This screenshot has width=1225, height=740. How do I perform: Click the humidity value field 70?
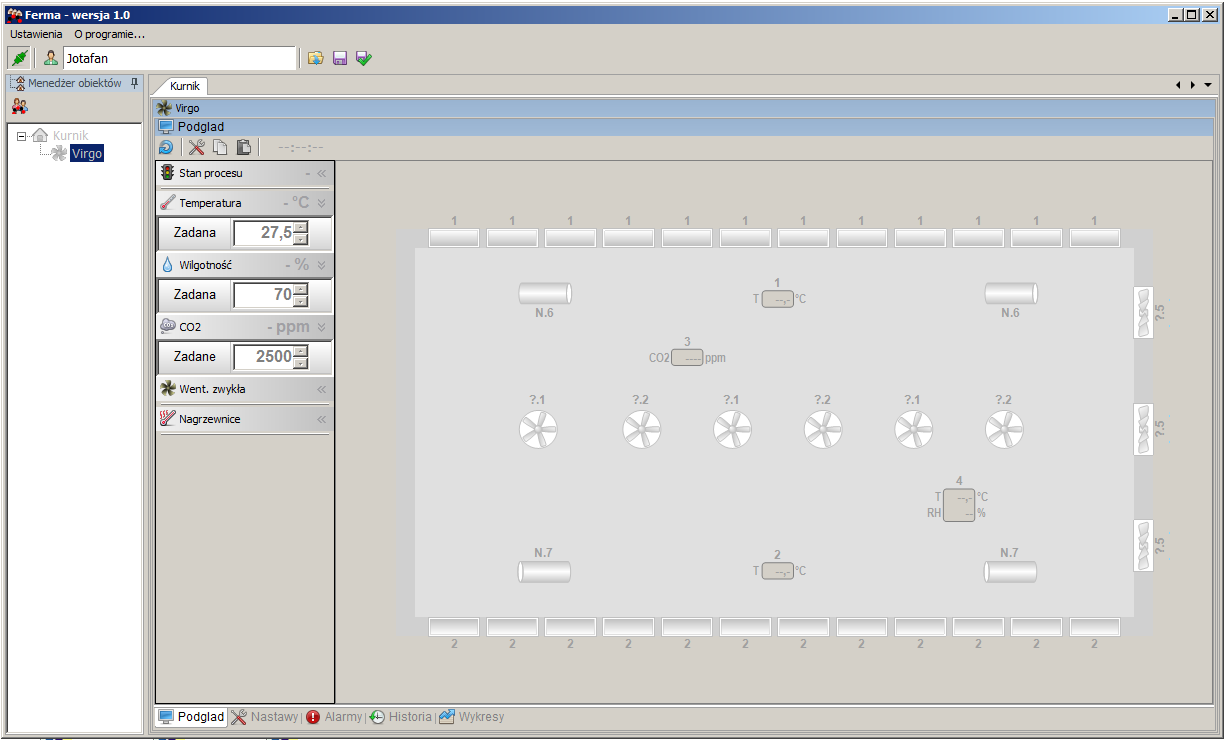pos(264,295)
